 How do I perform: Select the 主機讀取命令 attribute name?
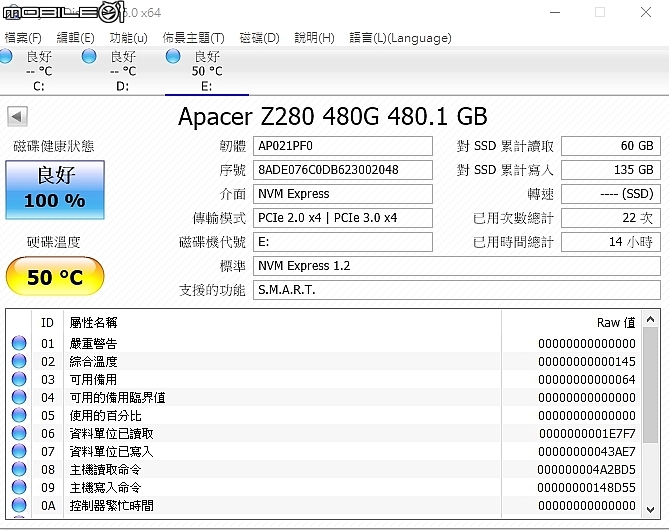tap(105, 469)
